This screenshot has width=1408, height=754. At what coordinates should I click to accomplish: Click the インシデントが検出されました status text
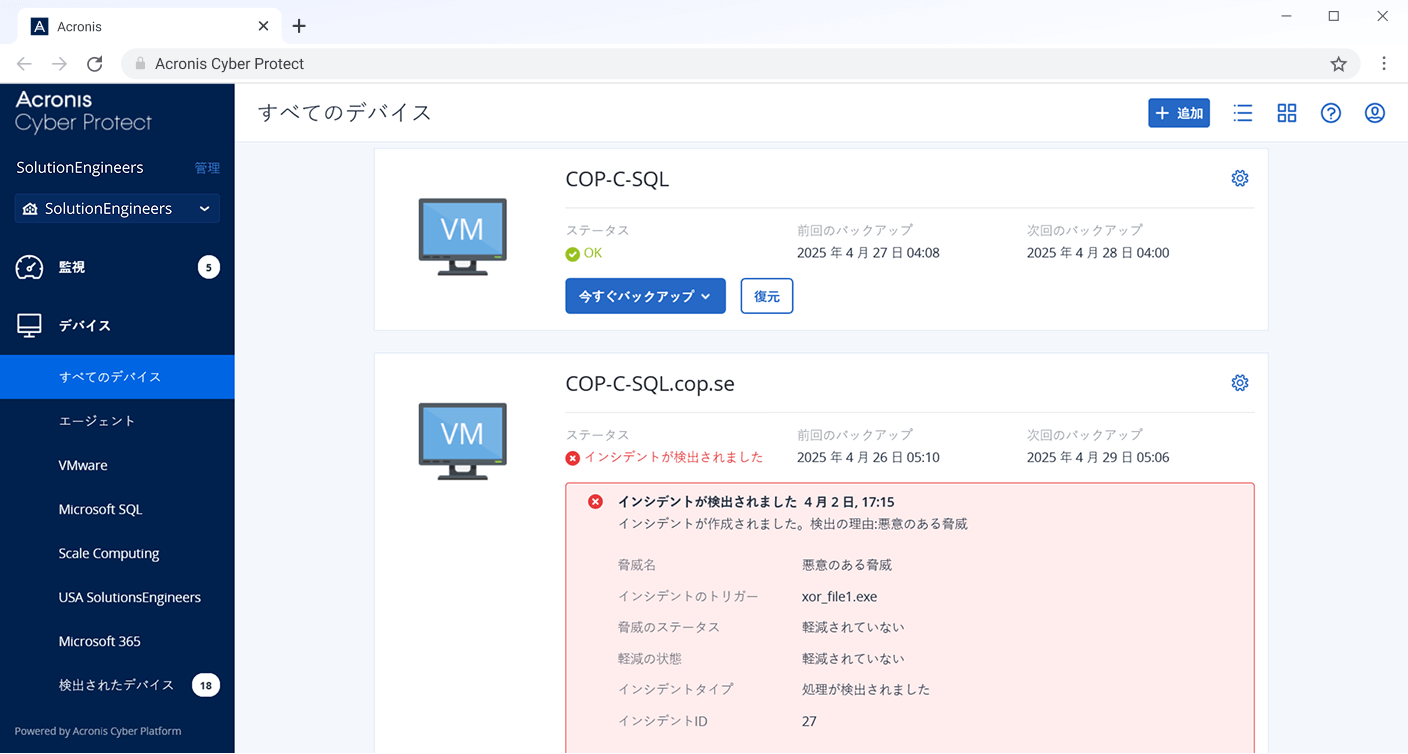673,457
